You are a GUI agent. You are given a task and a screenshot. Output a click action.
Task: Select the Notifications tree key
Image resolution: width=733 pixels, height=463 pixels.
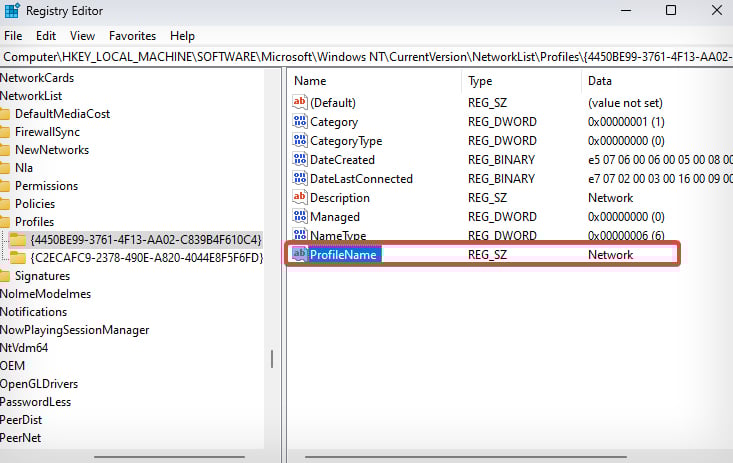[33, 312]
